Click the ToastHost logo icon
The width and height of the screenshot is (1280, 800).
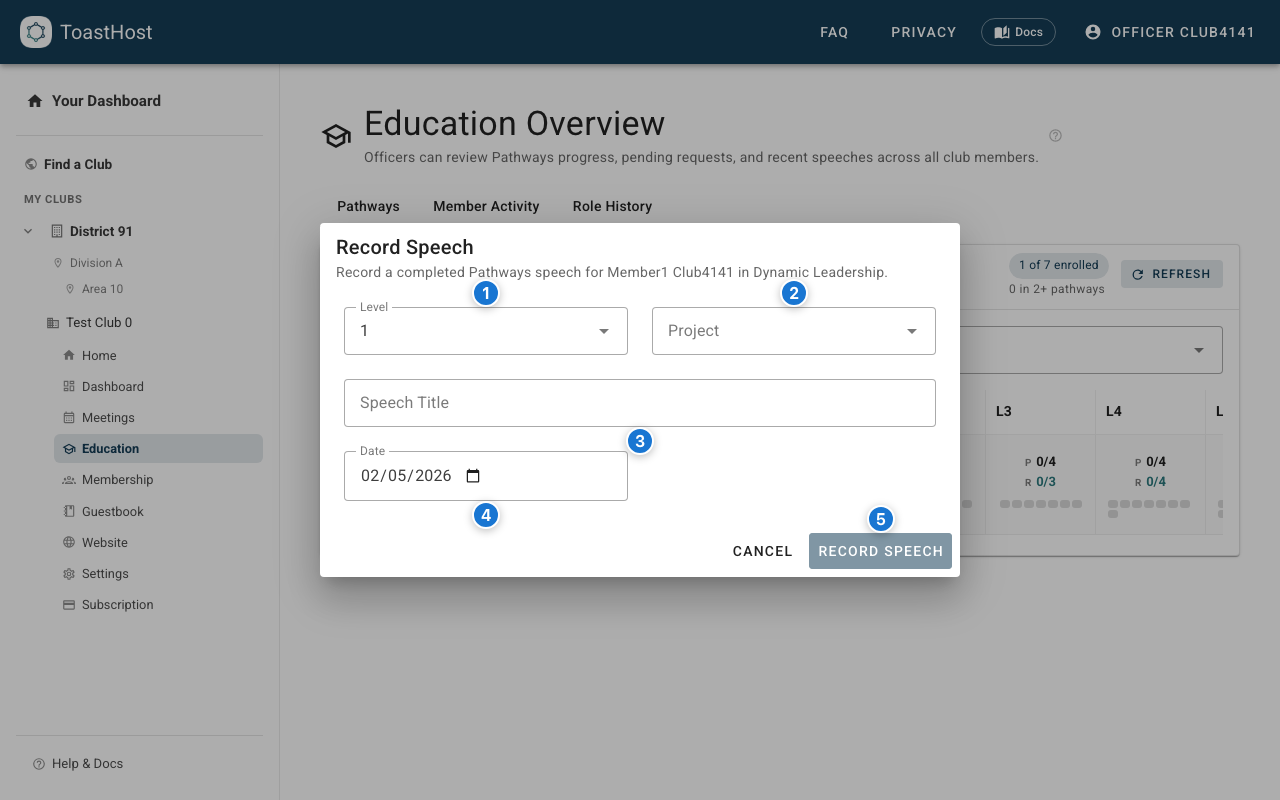[x=36, y=32]
